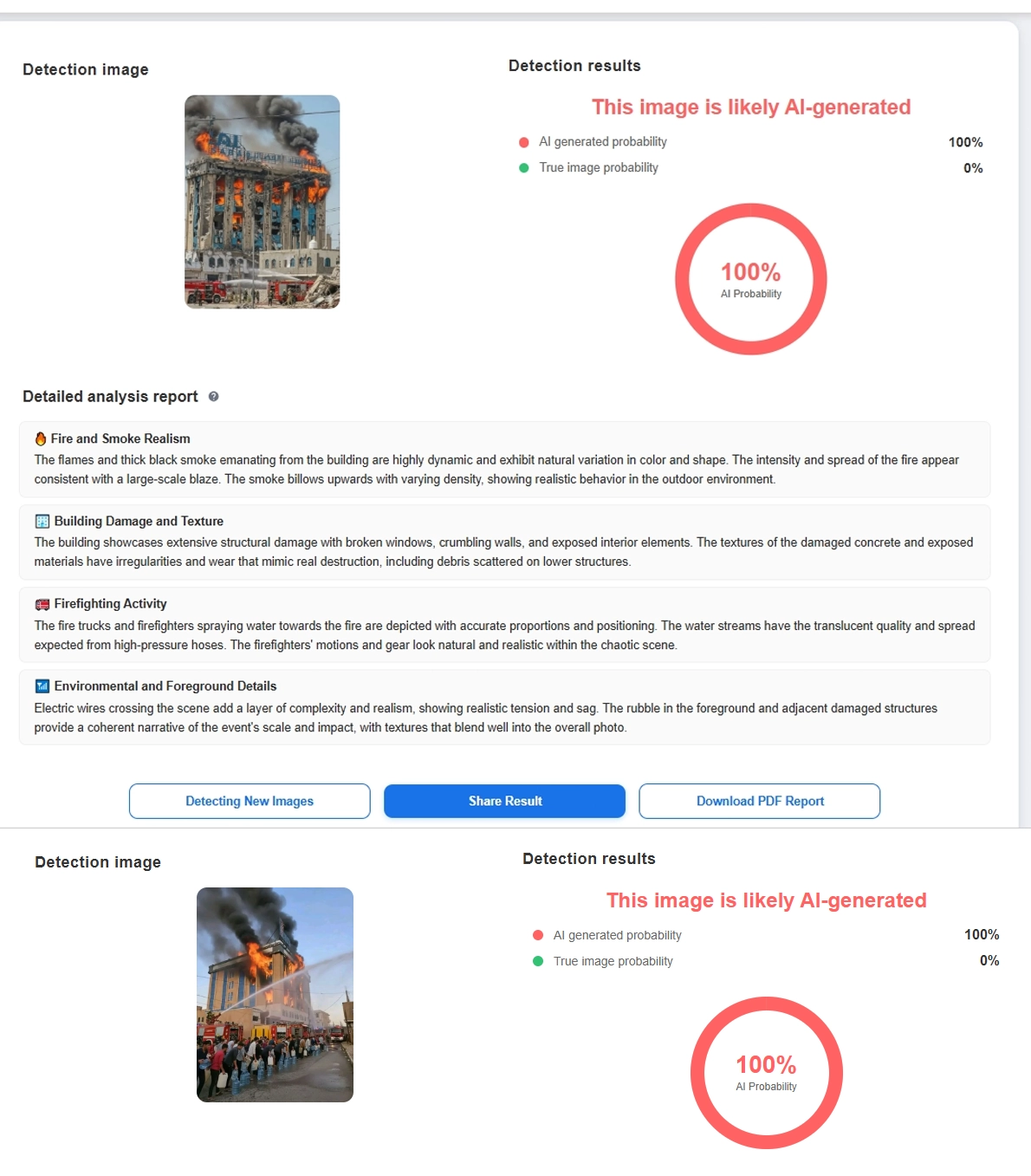The image size is (1031, 1176).
Task: Click the help icon beside Detailed analysis report
Action: pos(213,396)
